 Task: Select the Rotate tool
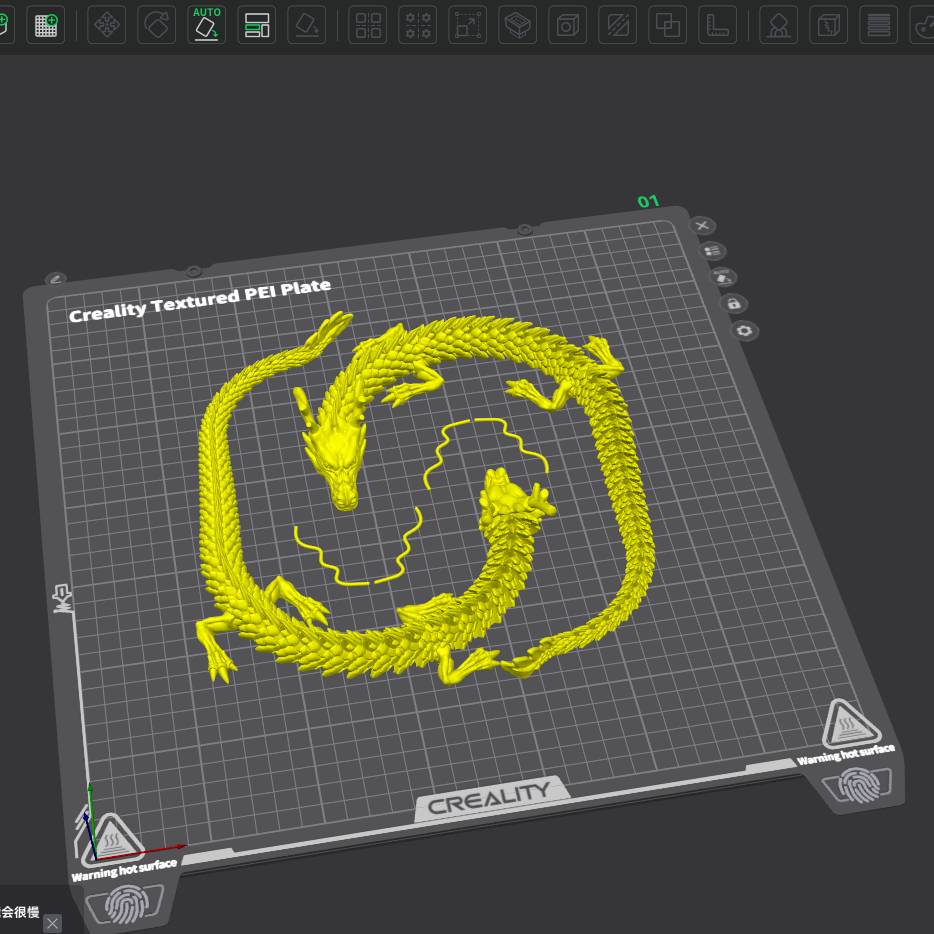tap(157, 25)
